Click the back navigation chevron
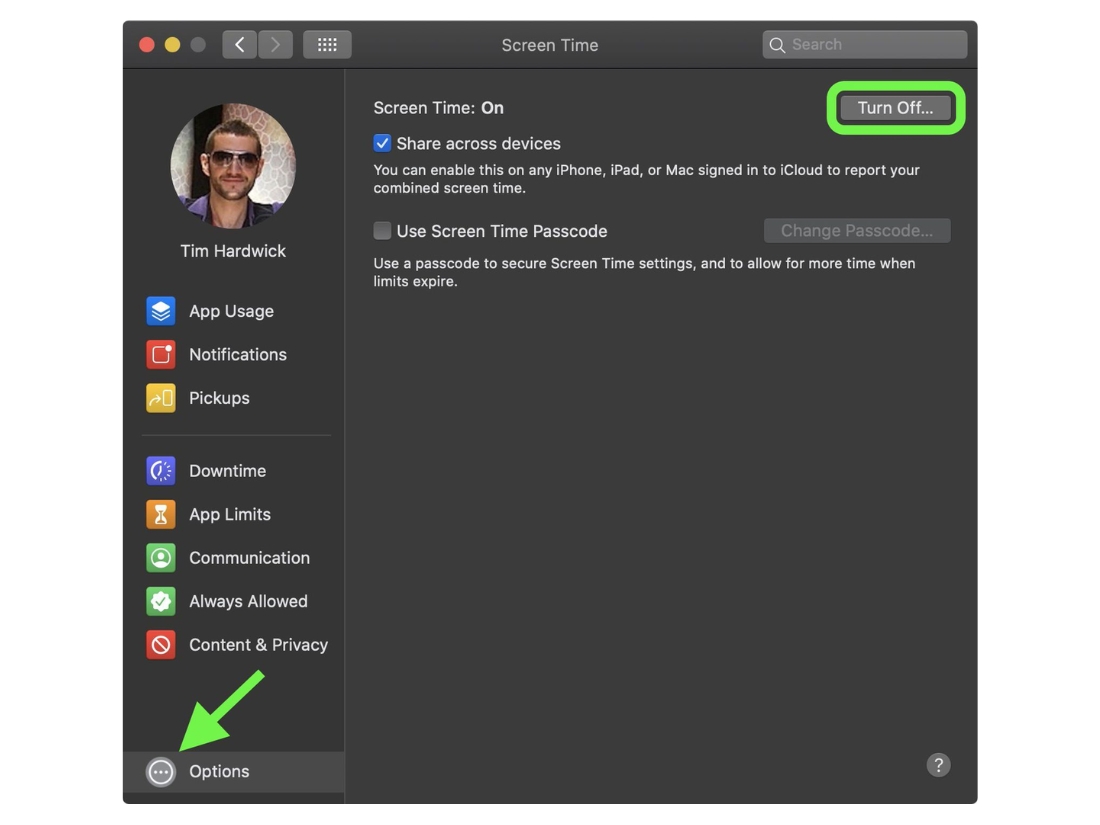This screenshot has height=825, width=1100. [239, 44]
